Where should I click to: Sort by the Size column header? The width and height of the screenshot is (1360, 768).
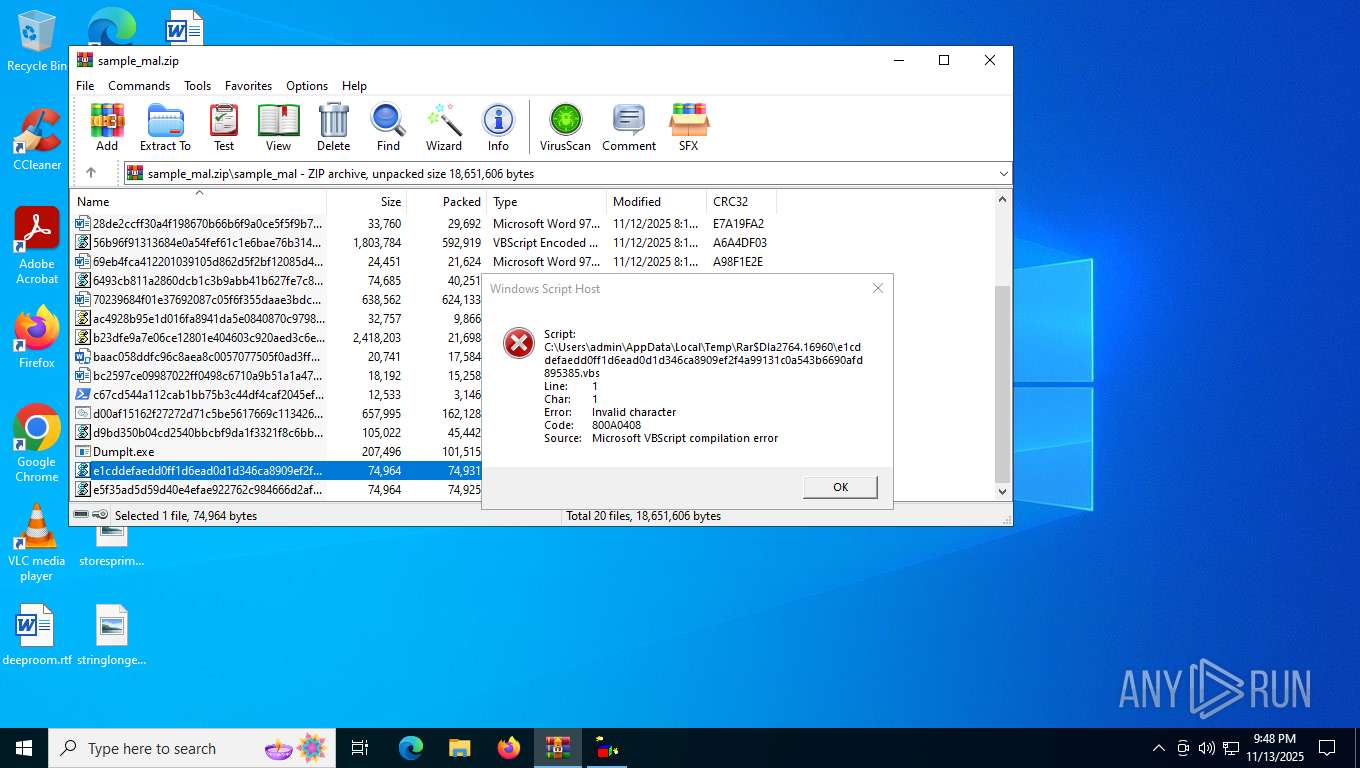point(366,202)
